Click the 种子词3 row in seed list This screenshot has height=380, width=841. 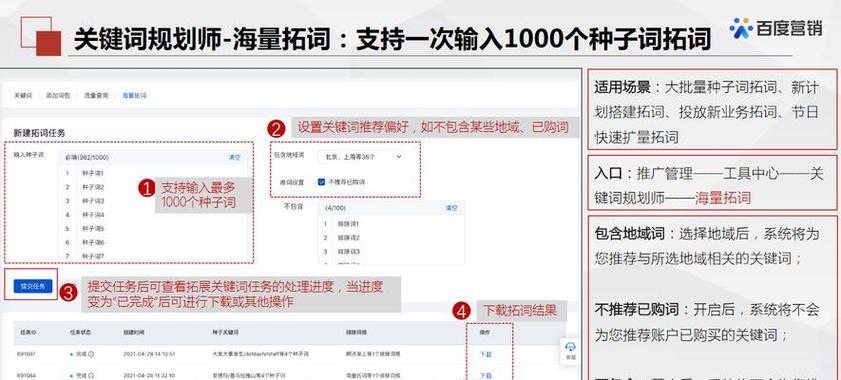(x=154, y=201)
